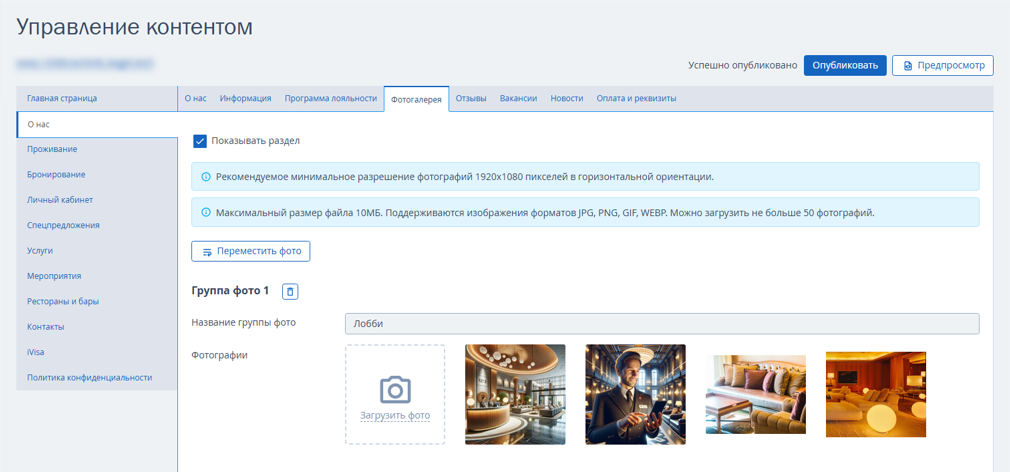The height and width of the screenshot is (472, 1010).
Task: Click the Управление контентом page title
Action: [x=134, y=27]
